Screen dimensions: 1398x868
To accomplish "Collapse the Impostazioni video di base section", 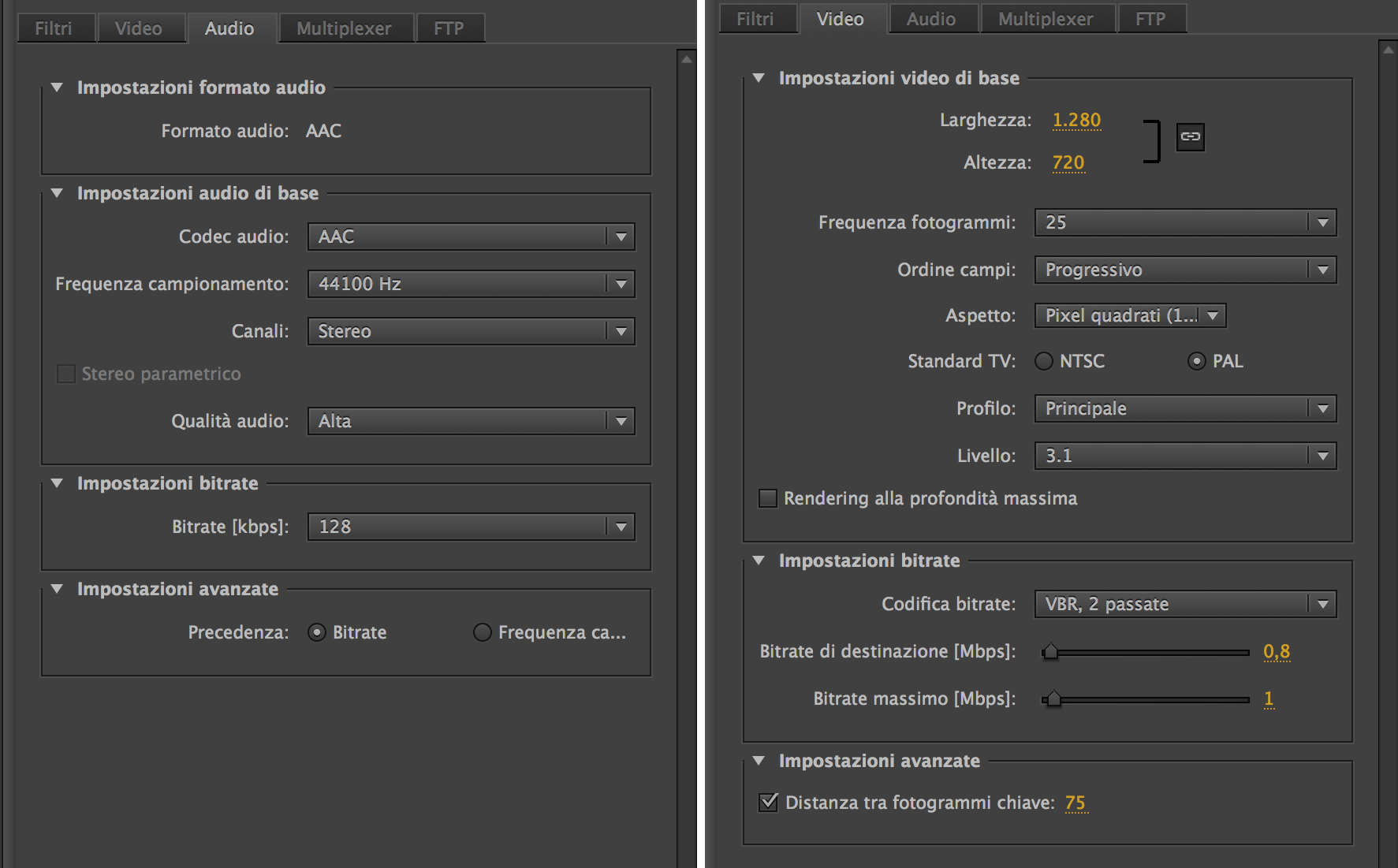I will [x=759, y=78].
